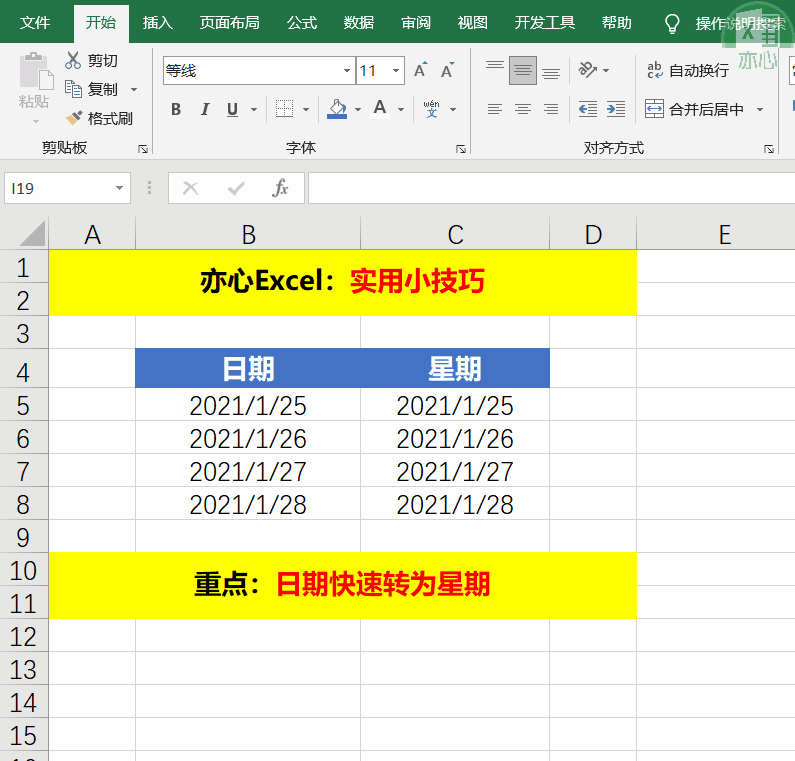The image size is (795, 761).
Task: Decrease indent icon
Action: pyautogui.click(x=588, y=109)
